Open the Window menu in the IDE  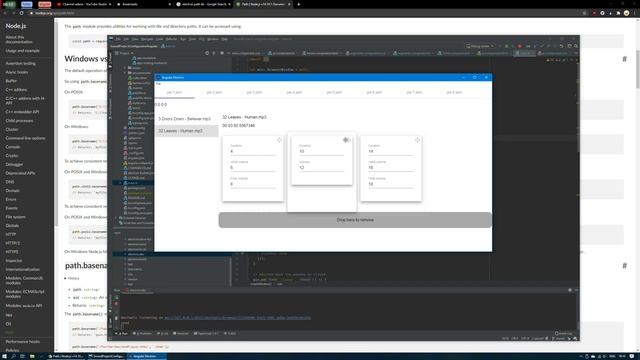coord(213,39)
